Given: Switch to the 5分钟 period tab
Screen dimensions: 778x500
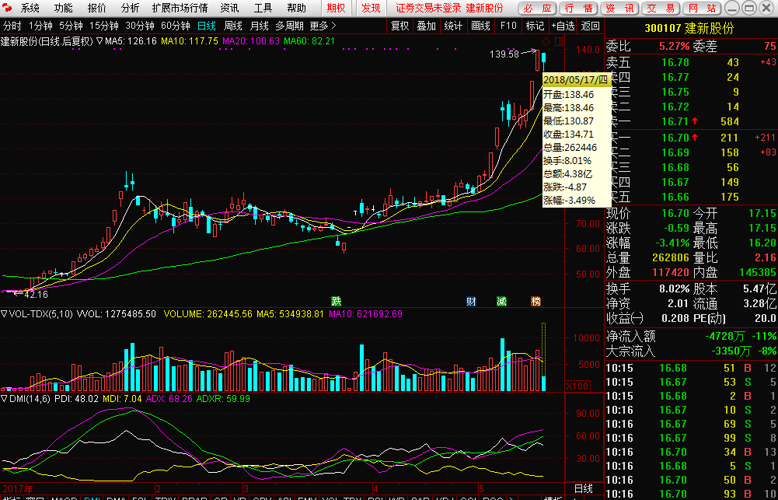Looking at the screenshot, I should pos(71,25).
